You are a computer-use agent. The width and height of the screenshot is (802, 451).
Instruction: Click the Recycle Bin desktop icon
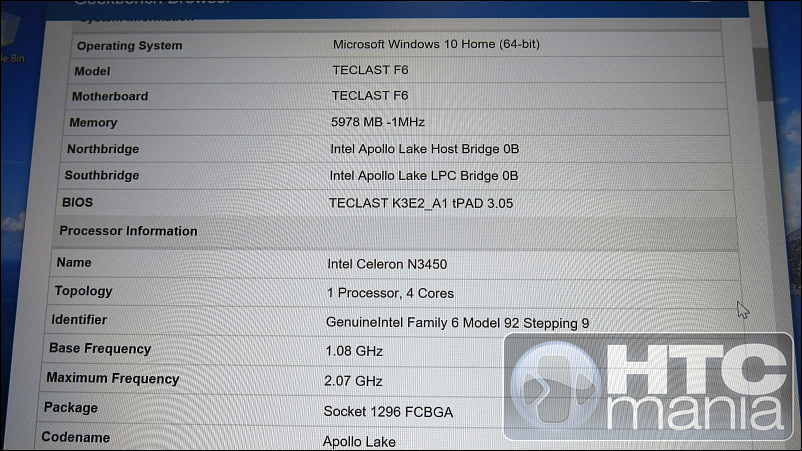coord(11,38)
